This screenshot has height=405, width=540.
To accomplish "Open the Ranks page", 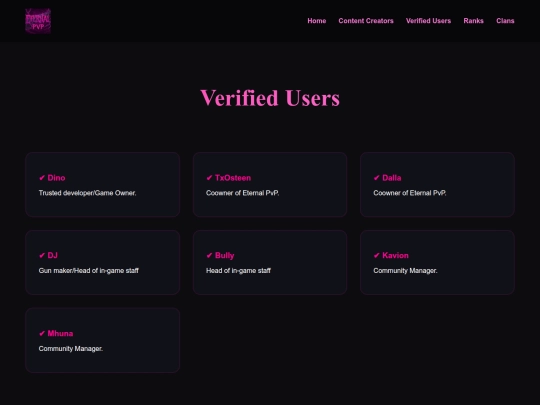I will pyautogui.click(x=474, y=21).
